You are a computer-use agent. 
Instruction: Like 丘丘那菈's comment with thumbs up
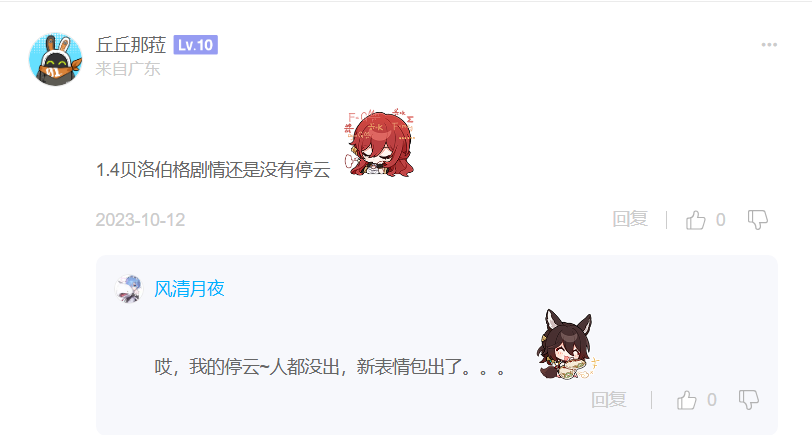click(695, 220)
